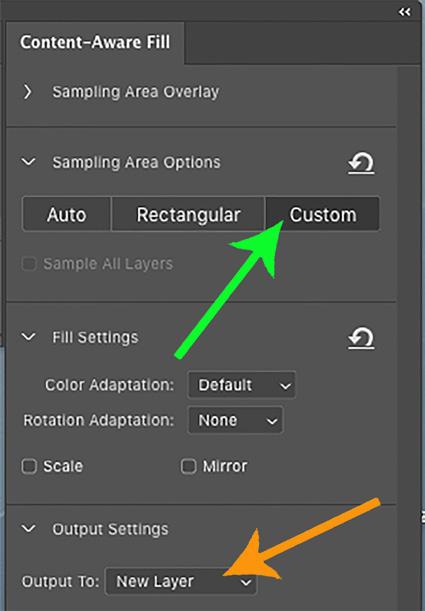Collapse the panel with the double-arrow icon

click(404, 12)
